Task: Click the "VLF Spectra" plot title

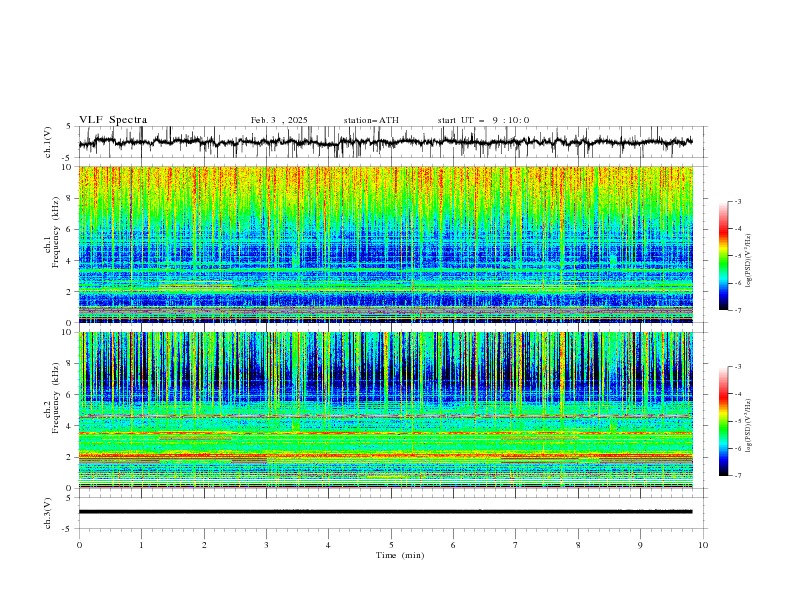Action: pos(113,120)
